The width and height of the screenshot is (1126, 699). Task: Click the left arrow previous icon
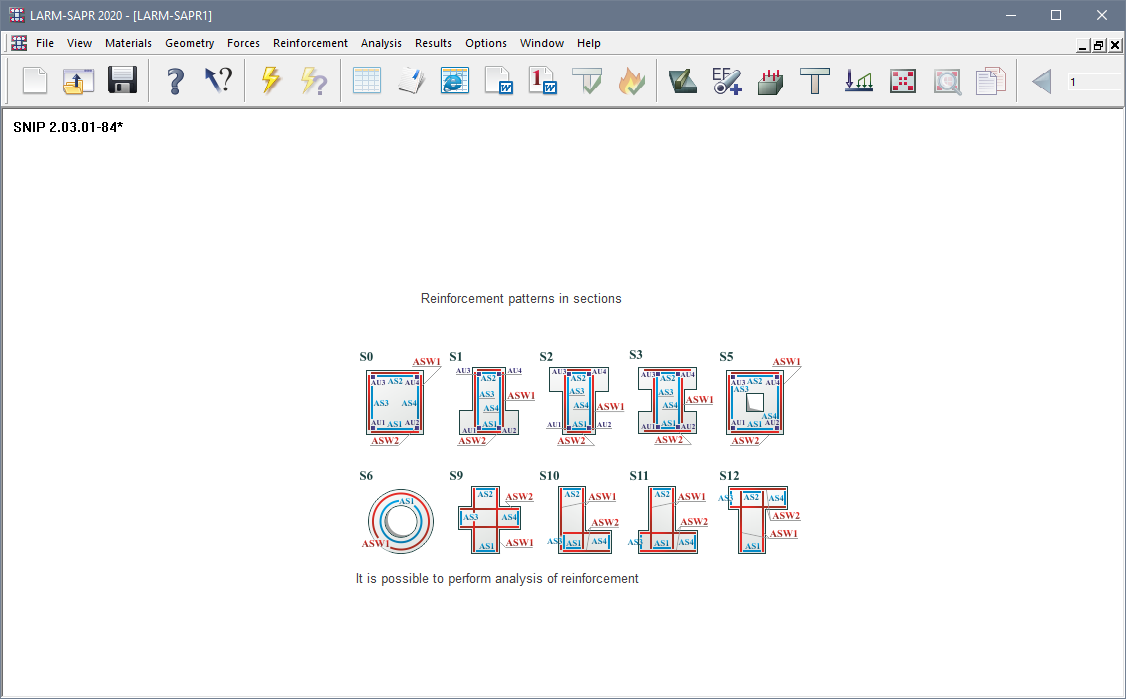click(1041, 81)
